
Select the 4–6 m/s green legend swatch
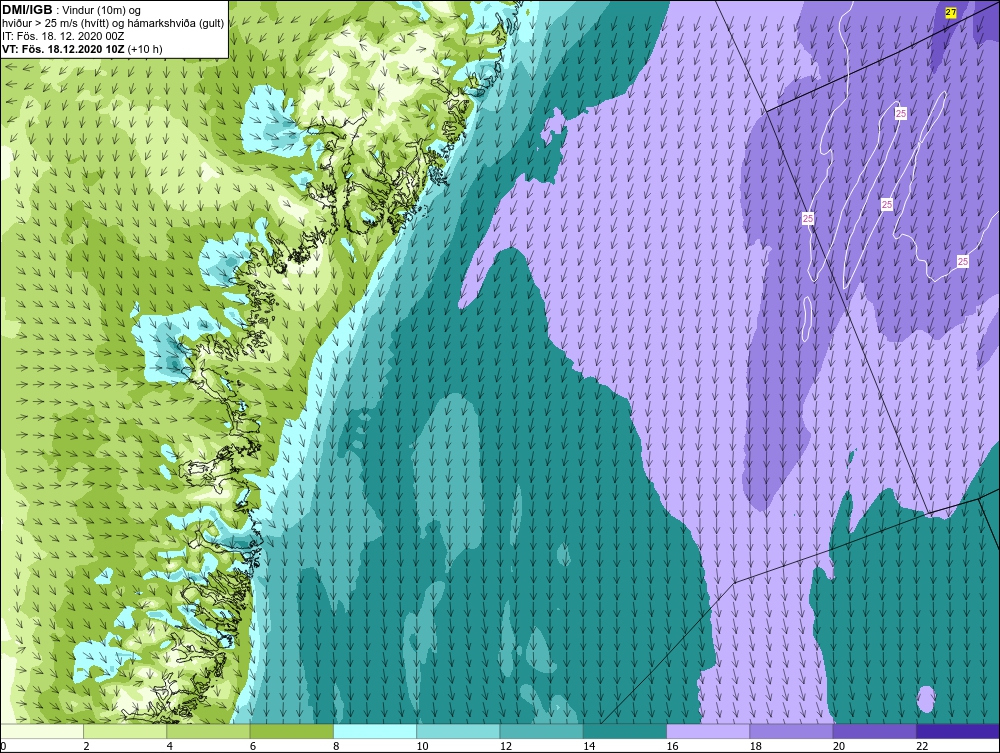click(x=209, y=731)
